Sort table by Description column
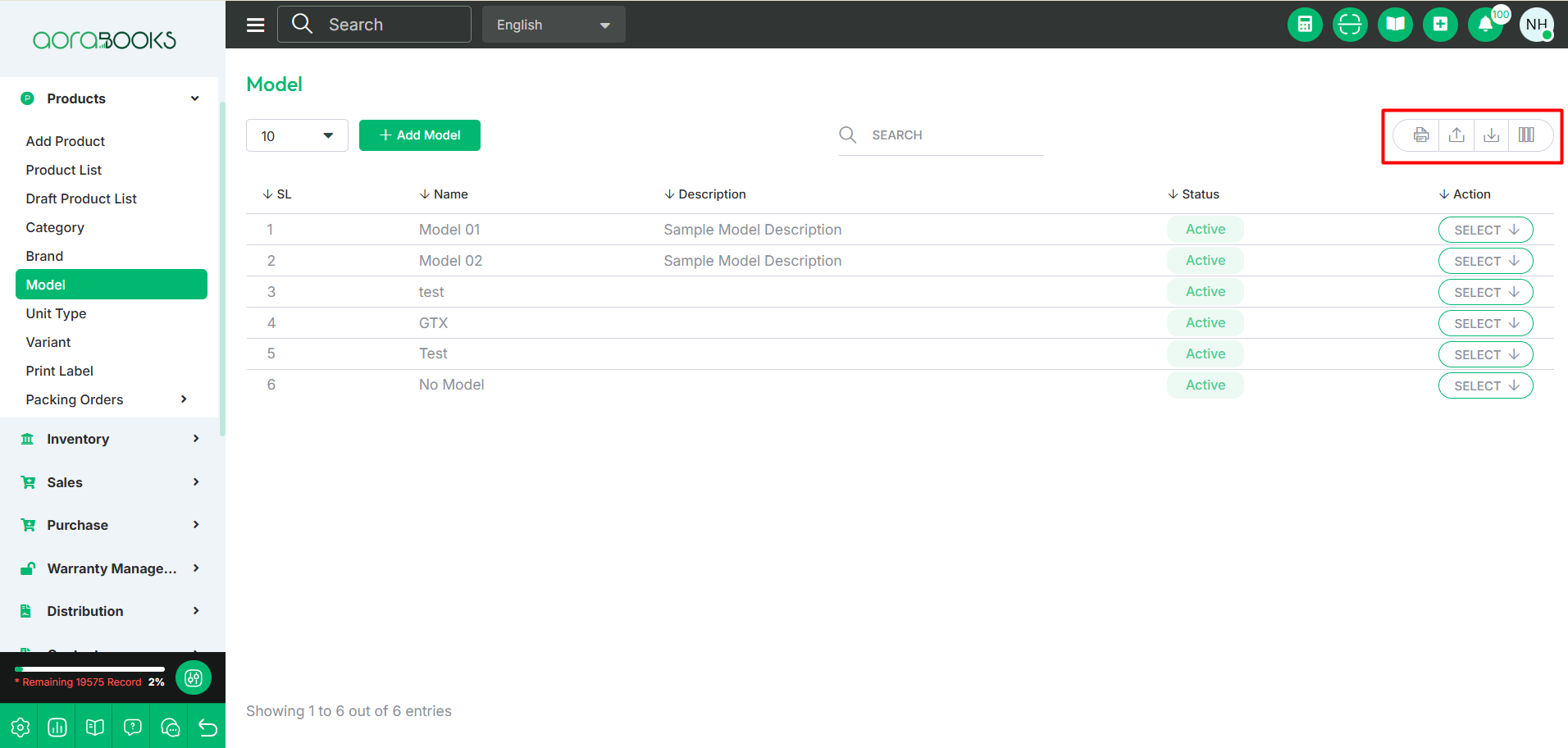 pos(705,194)
